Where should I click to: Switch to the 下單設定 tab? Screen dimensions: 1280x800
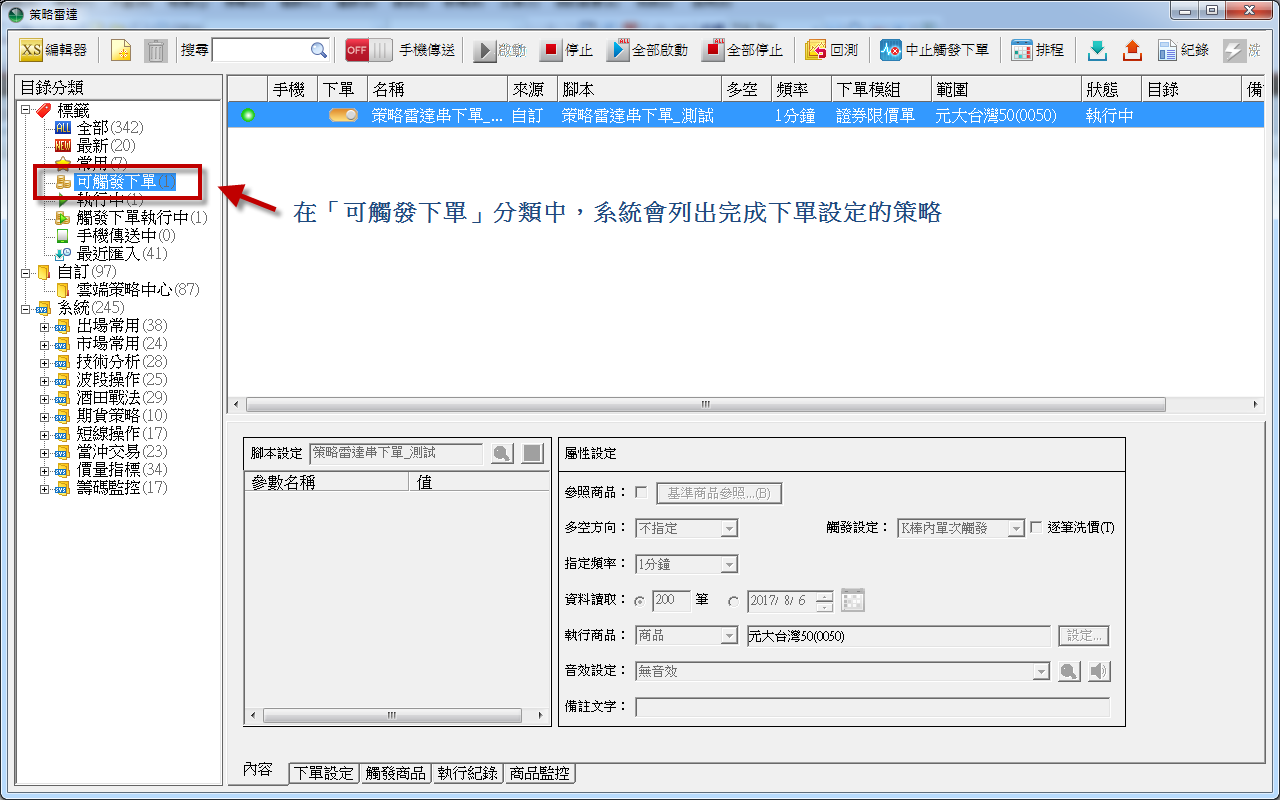pos(323,773)
